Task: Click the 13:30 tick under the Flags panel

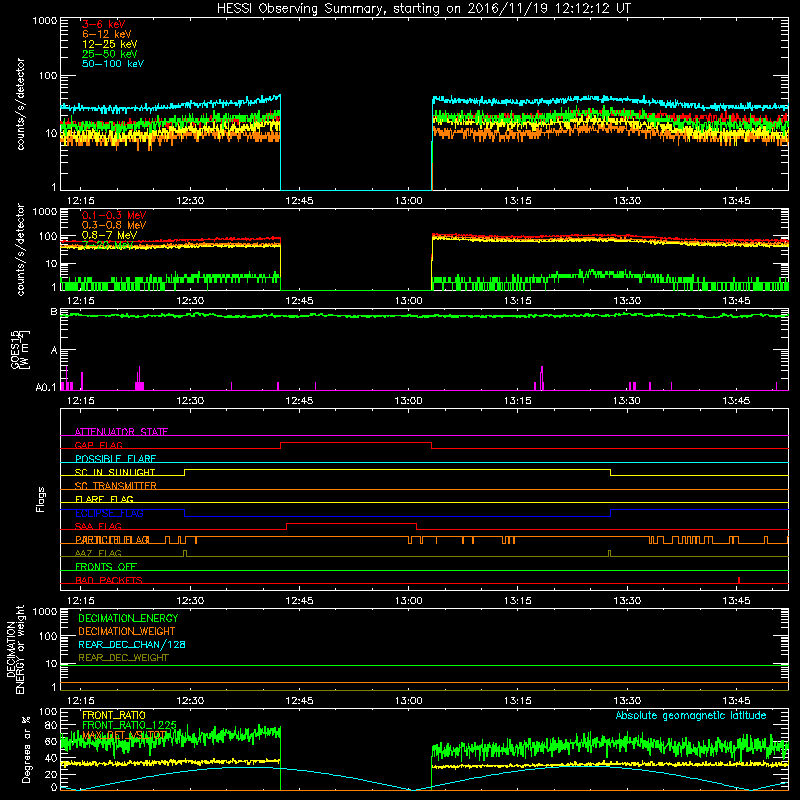Action: pyautogui.click(x=627, y=601)
